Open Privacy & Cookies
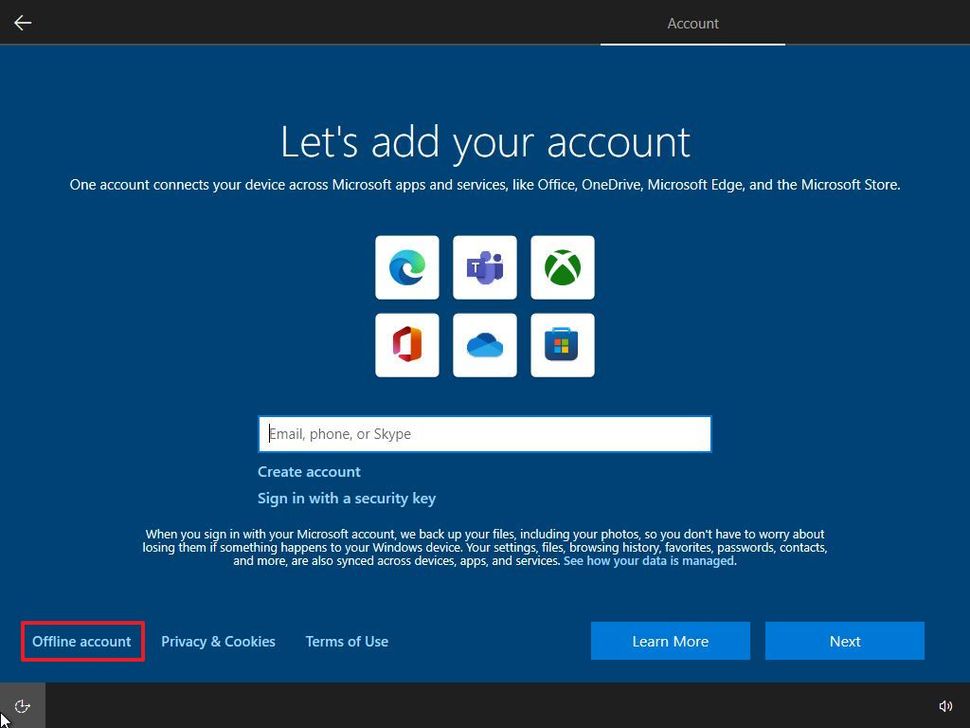The image size is (970, 728). tap(218, 641)
